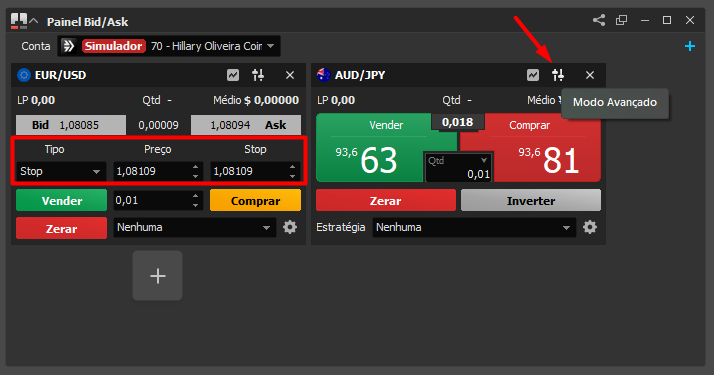Minimize the Painel Bid/Ask window
This screenshot has width=714, height=375.
[x=644, y=20]
